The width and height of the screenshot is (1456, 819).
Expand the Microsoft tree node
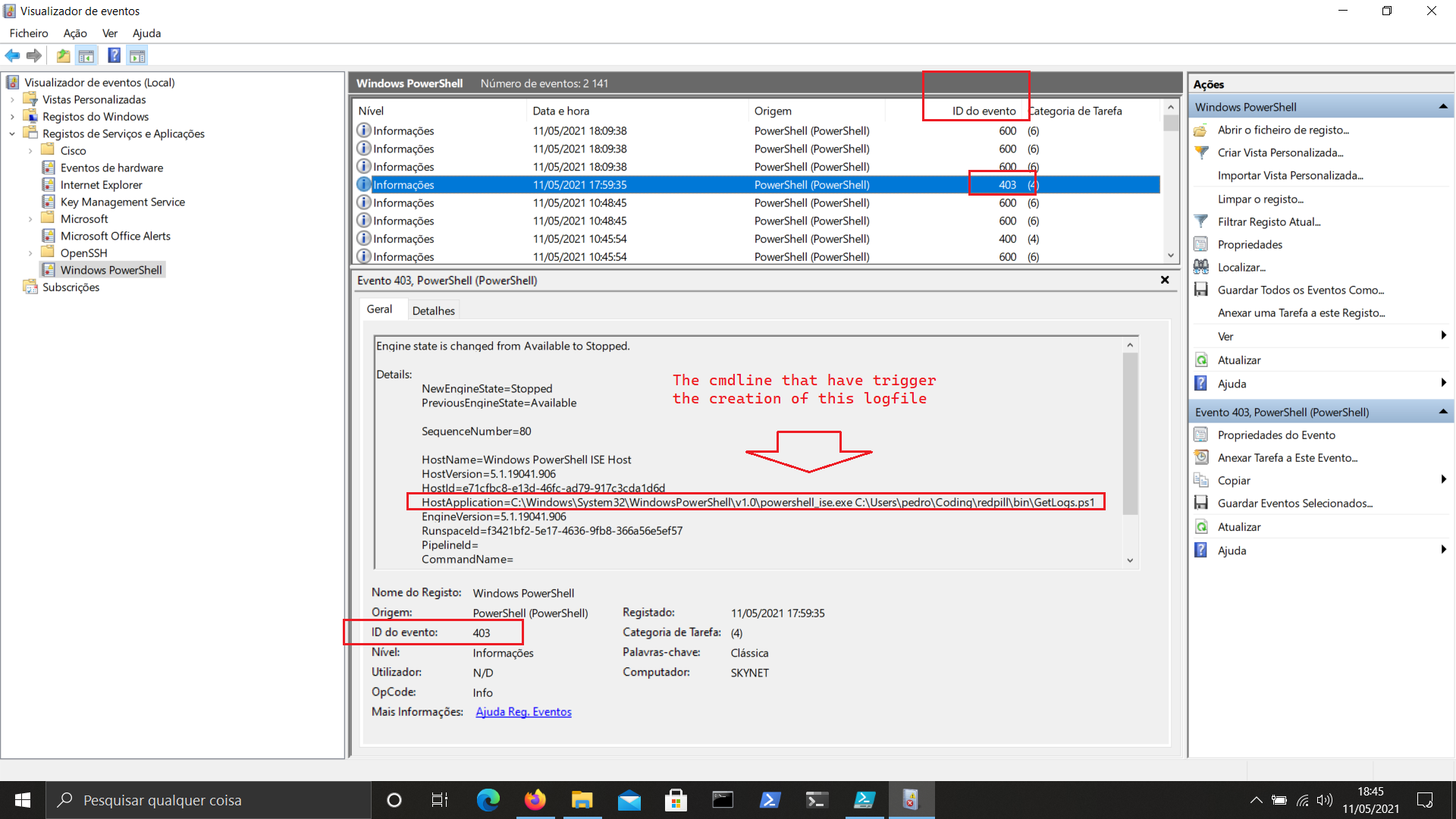coord(30,218)
